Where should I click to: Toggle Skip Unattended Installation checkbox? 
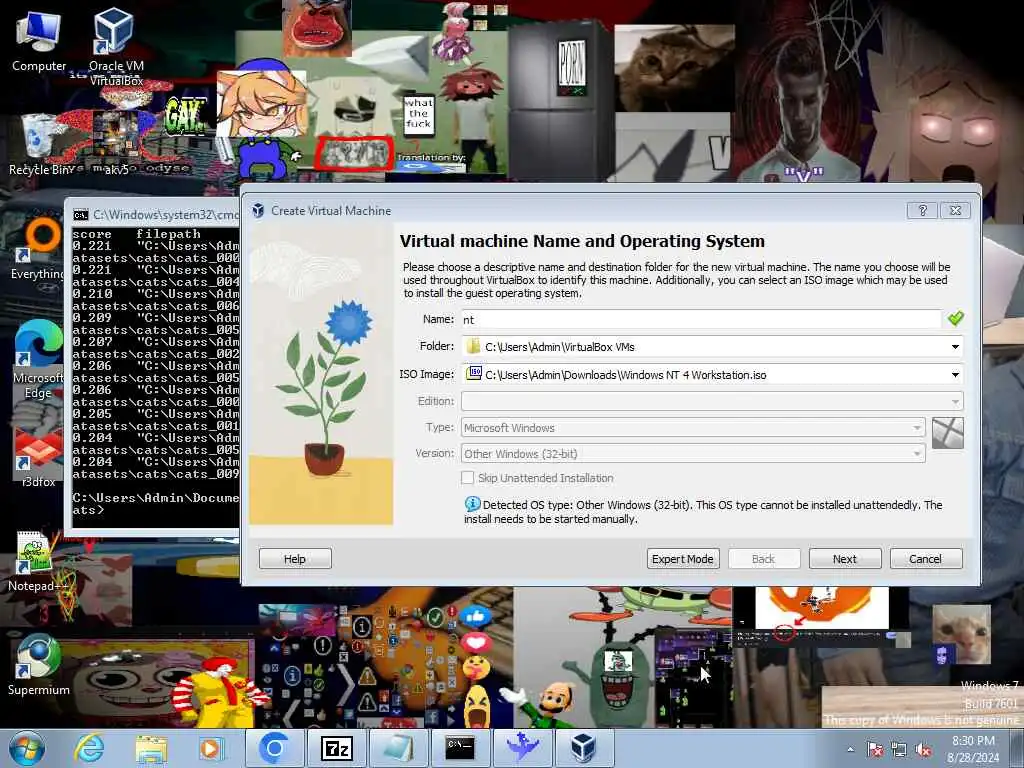point(468,478)
